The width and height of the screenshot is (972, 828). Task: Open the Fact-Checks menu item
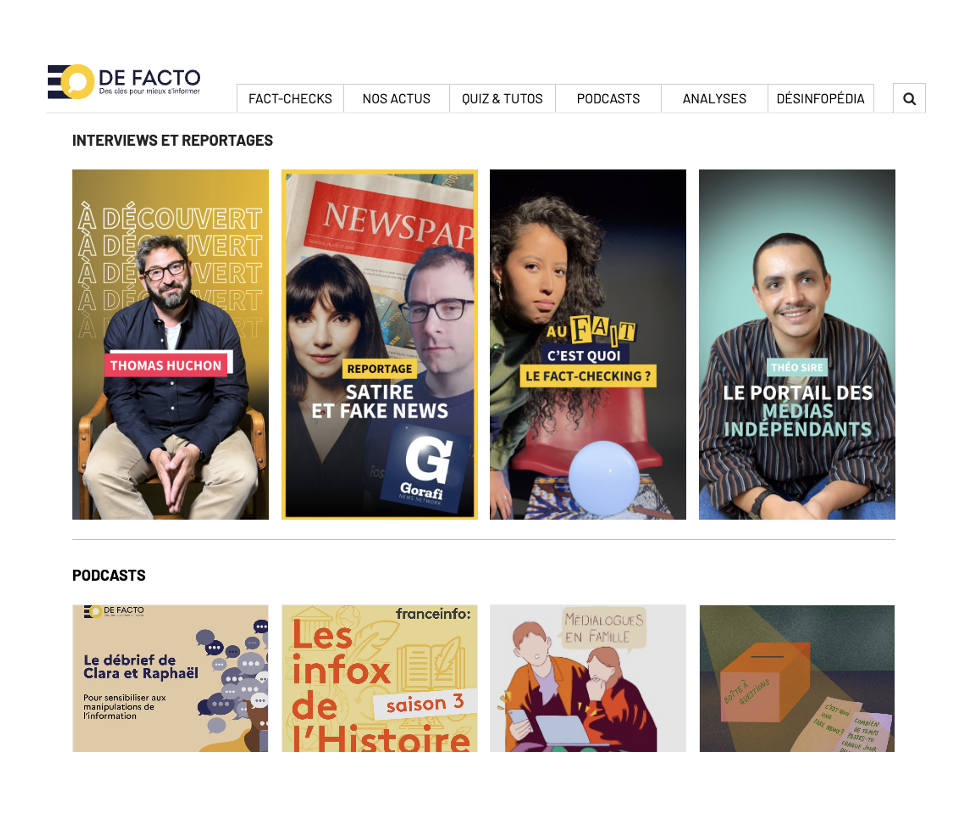[x=290, y=99]
